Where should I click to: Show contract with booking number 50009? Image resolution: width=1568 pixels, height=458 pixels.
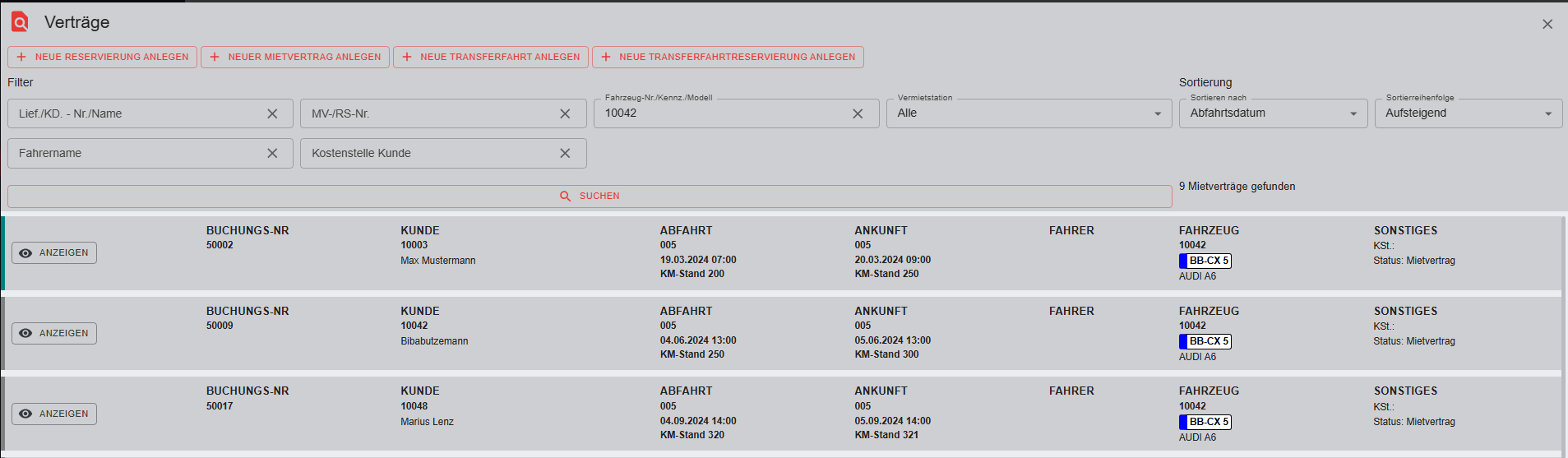coord(54,334)
